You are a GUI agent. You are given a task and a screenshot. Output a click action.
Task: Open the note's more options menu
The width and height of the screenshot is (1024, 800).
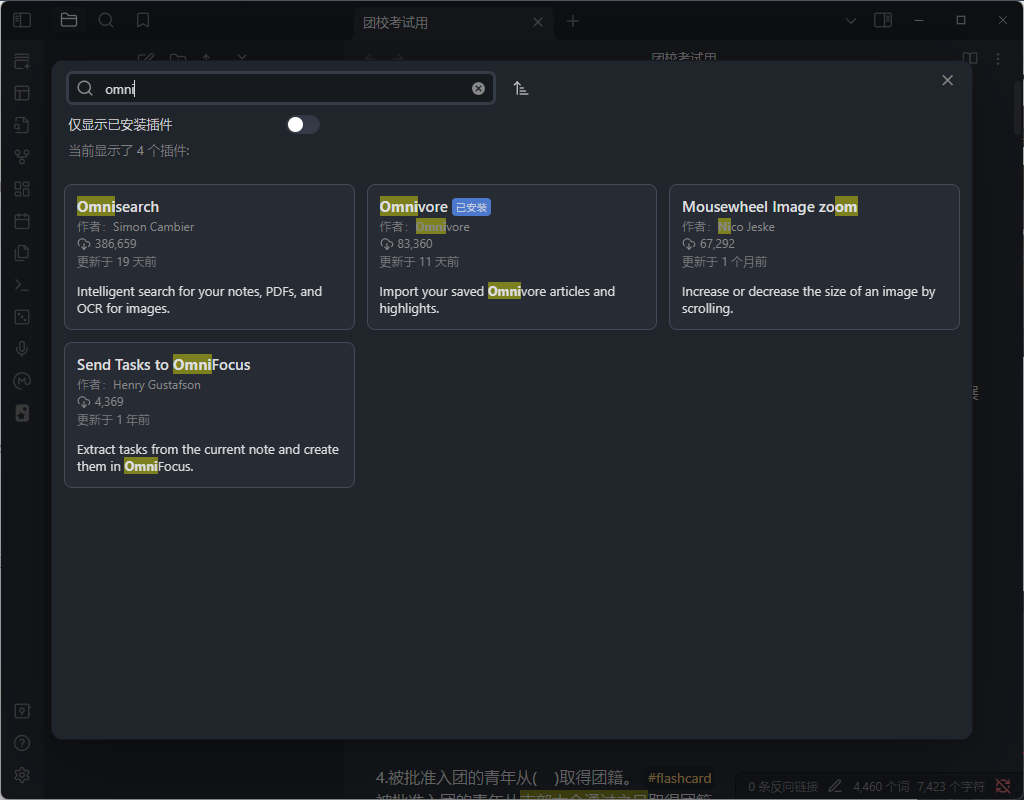(998, 59)
